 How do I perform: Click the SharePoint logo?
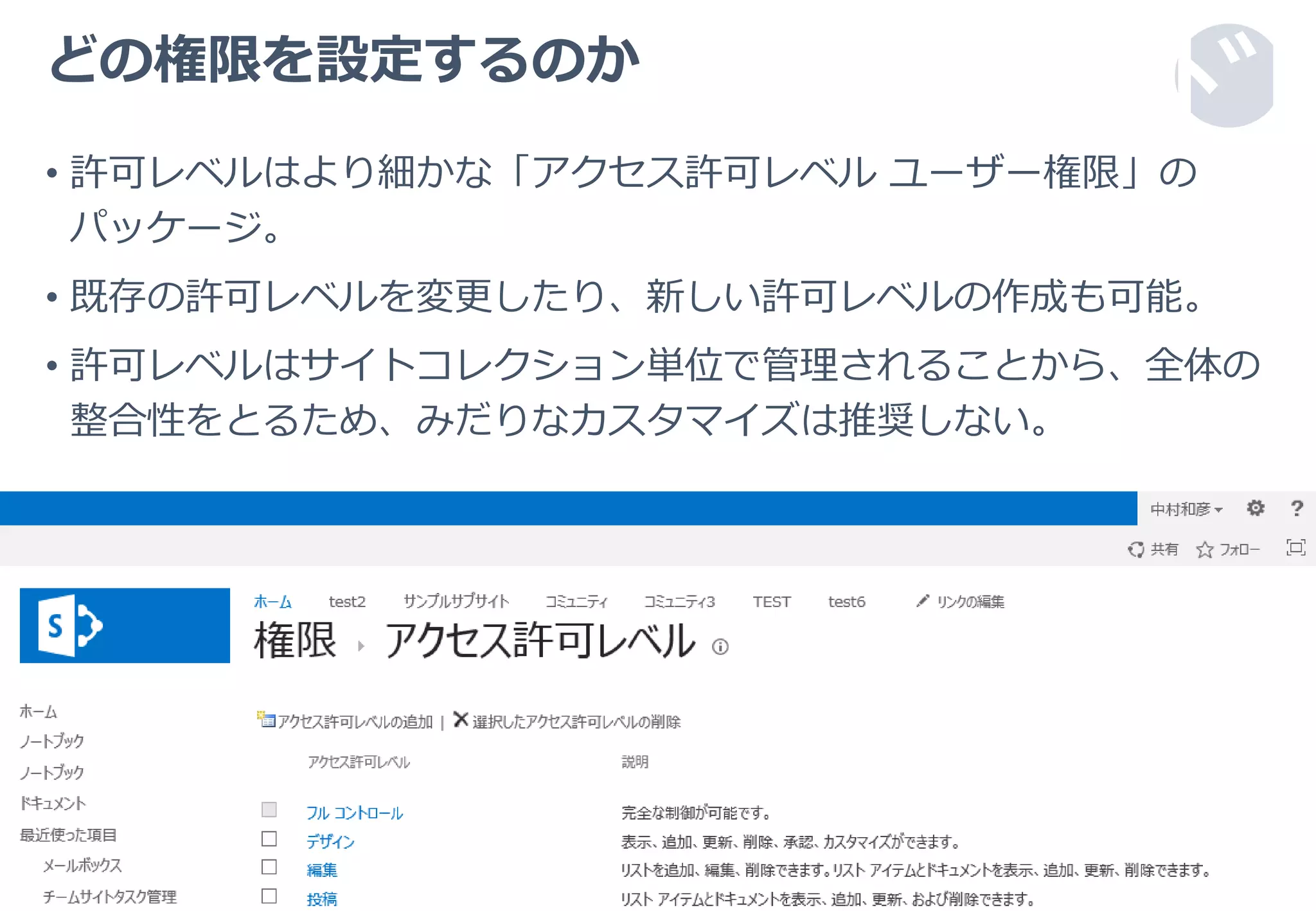click(125, 625)
